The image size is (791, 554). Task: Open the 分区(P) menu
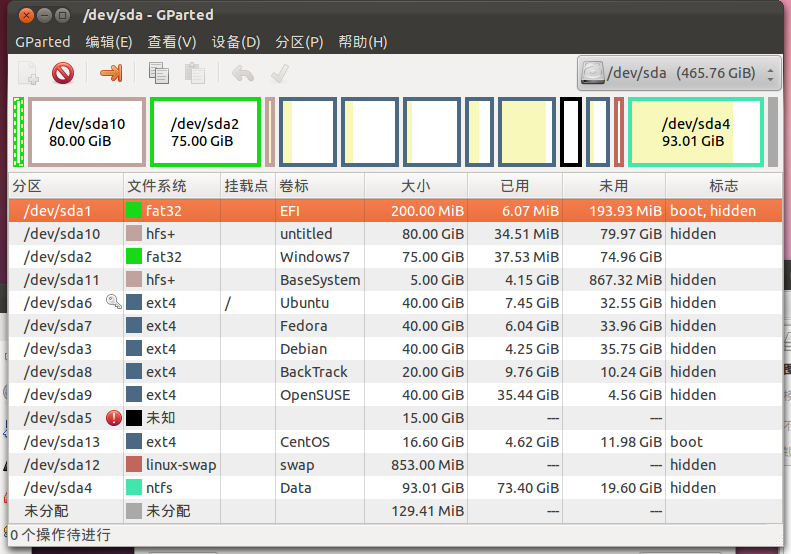(x=299, y=42)
